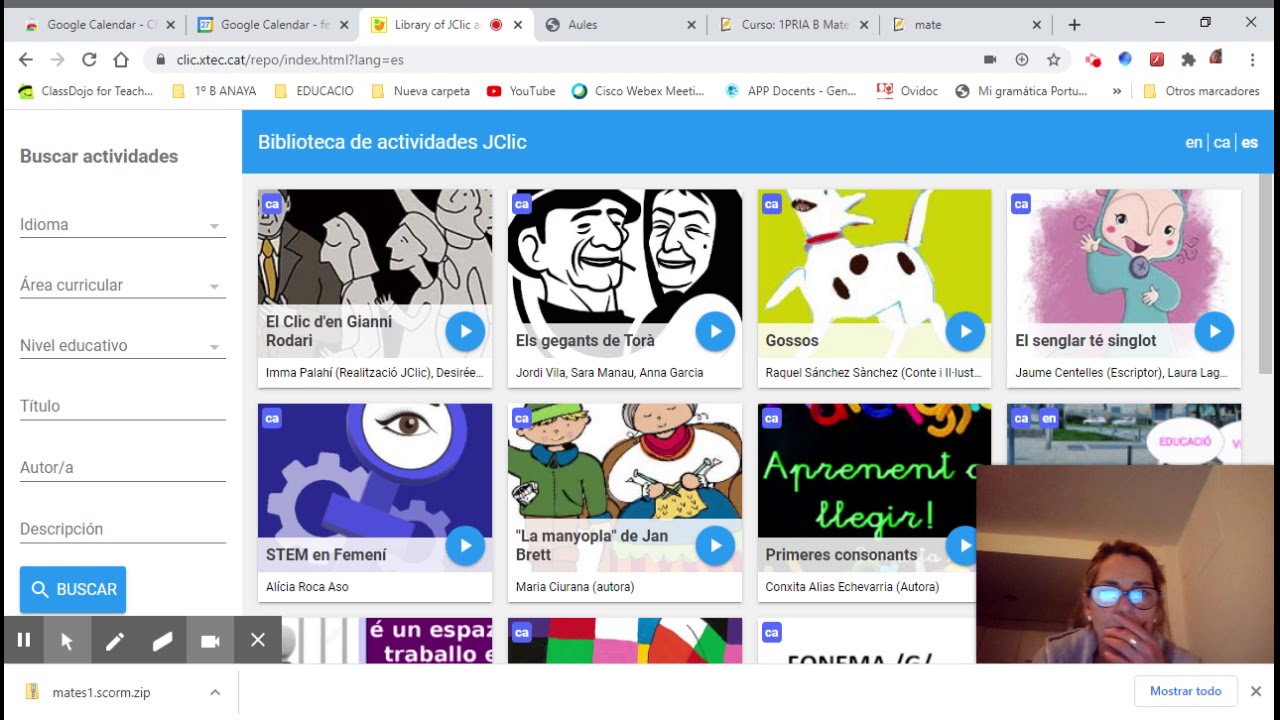Open the Área curricular dropdown
The height and width of the screenshot is (720, 1280).
pos(123,285)
